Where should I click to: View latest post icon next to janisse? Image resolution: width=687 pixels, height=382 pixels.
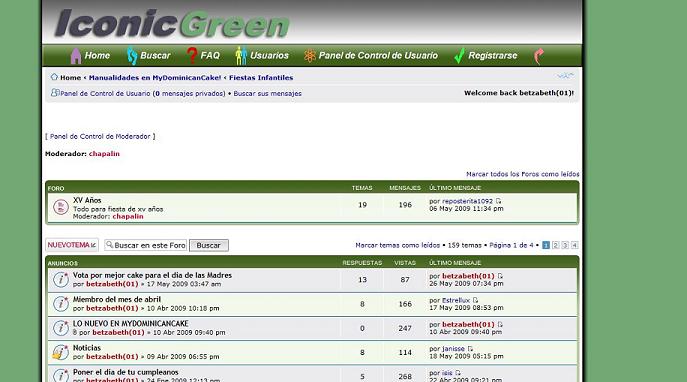pos(470,349)
